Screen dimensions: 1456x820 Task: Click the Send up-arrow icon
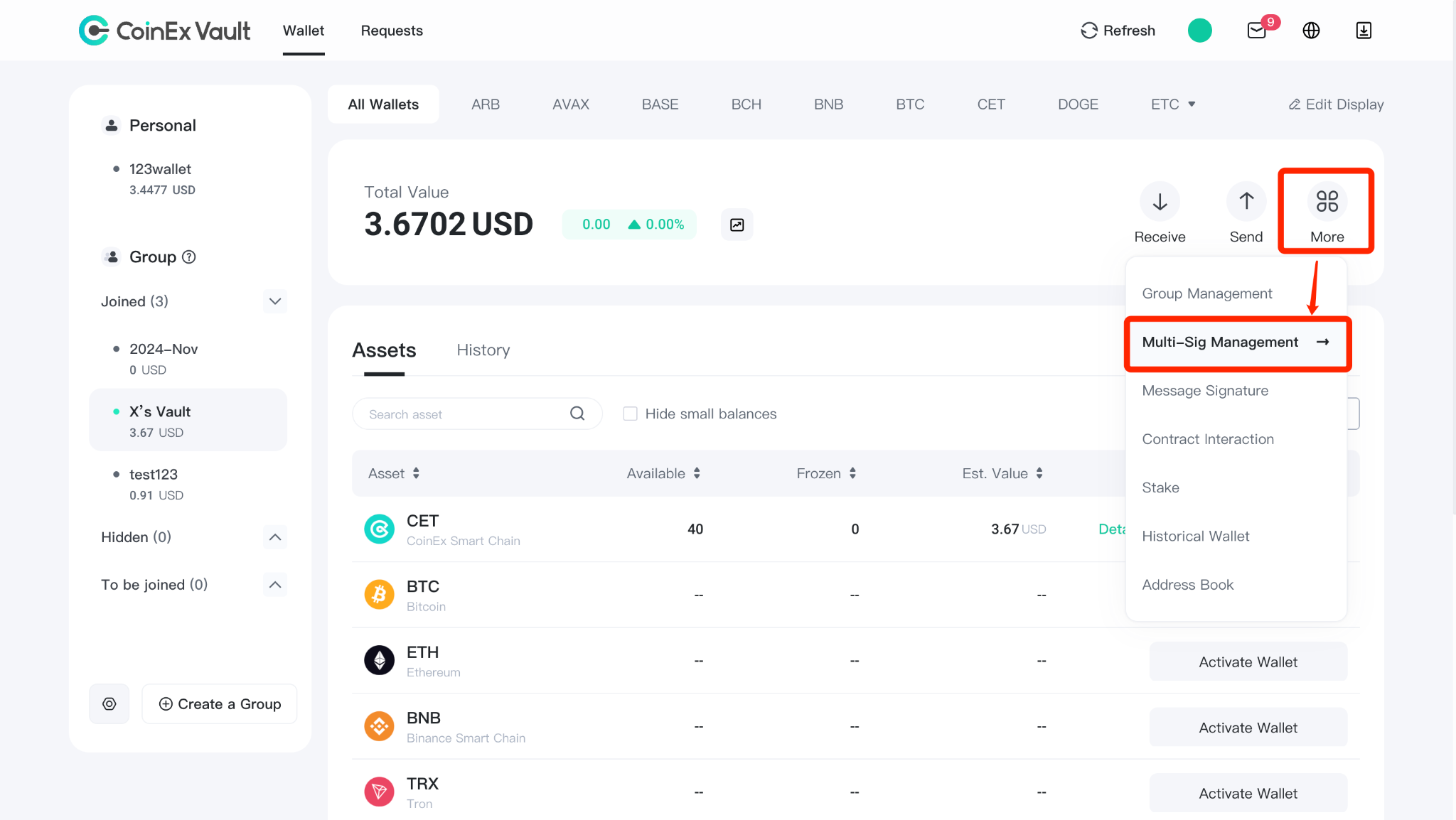click(x=1246, y=202)
